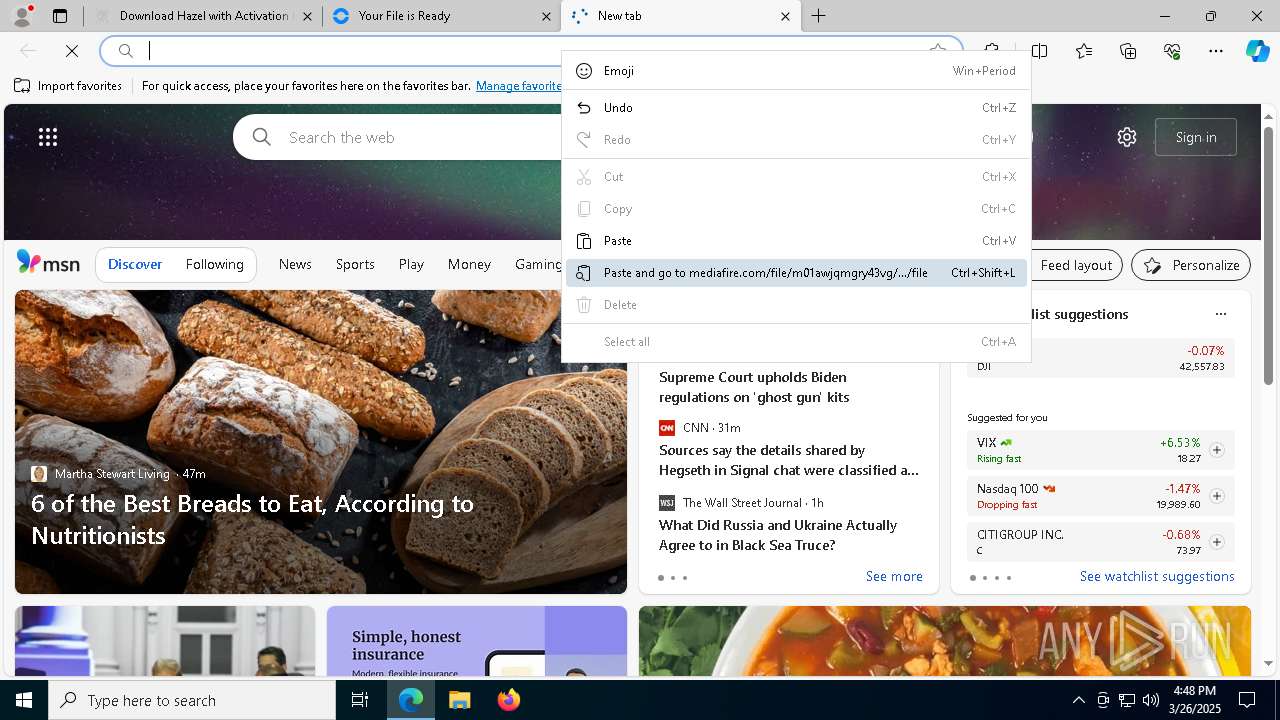Open Settings and more ellipsis menu

(x=1216, y=51)
